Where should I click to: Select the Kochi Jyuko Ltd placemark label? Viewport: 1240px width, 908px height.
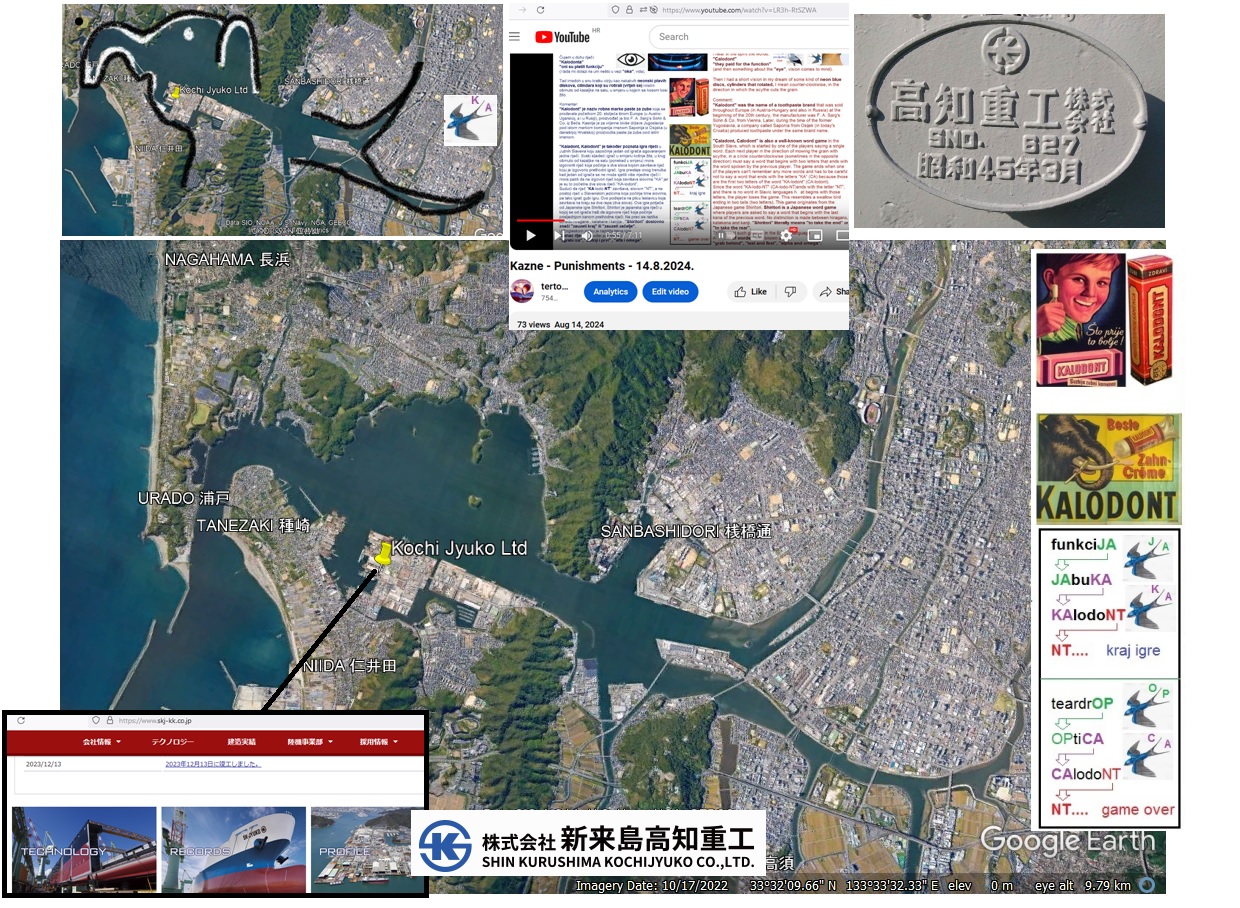[x=459, y=549]
